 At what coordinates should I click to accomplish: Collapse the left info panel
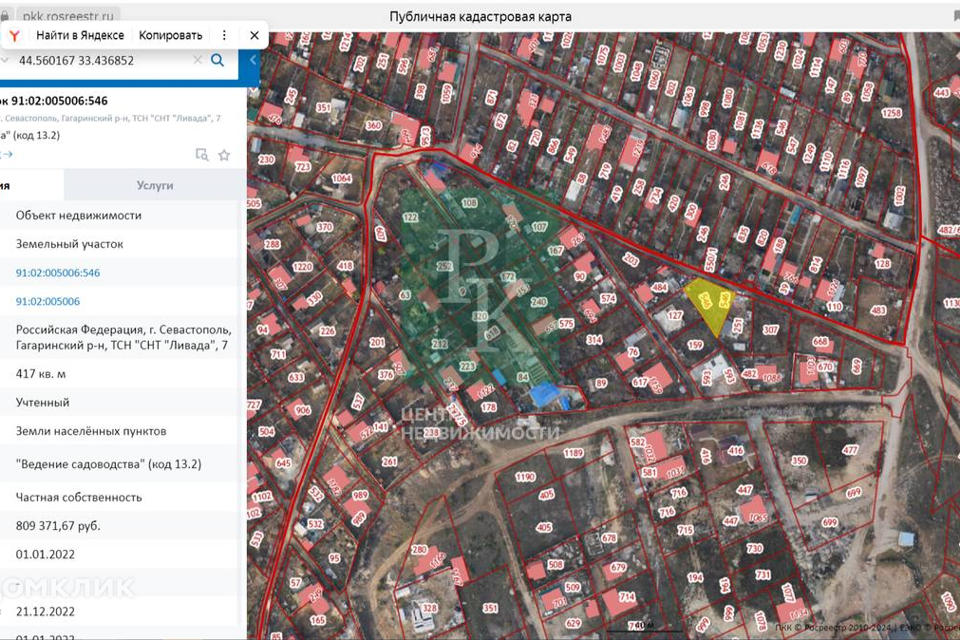(253, 60)
